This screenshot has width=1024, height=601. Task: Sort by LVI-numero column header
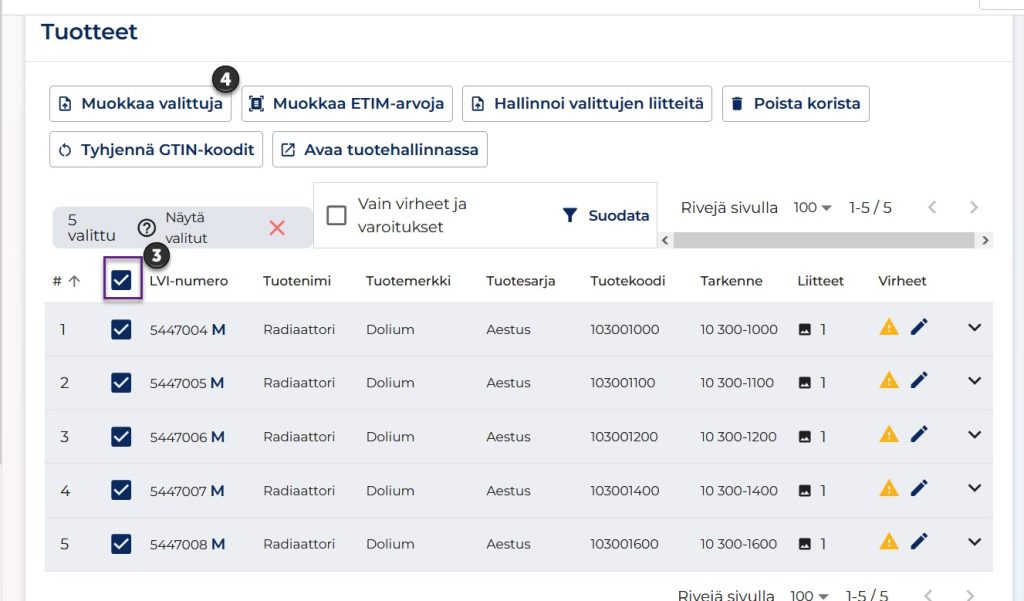(188, 281)
